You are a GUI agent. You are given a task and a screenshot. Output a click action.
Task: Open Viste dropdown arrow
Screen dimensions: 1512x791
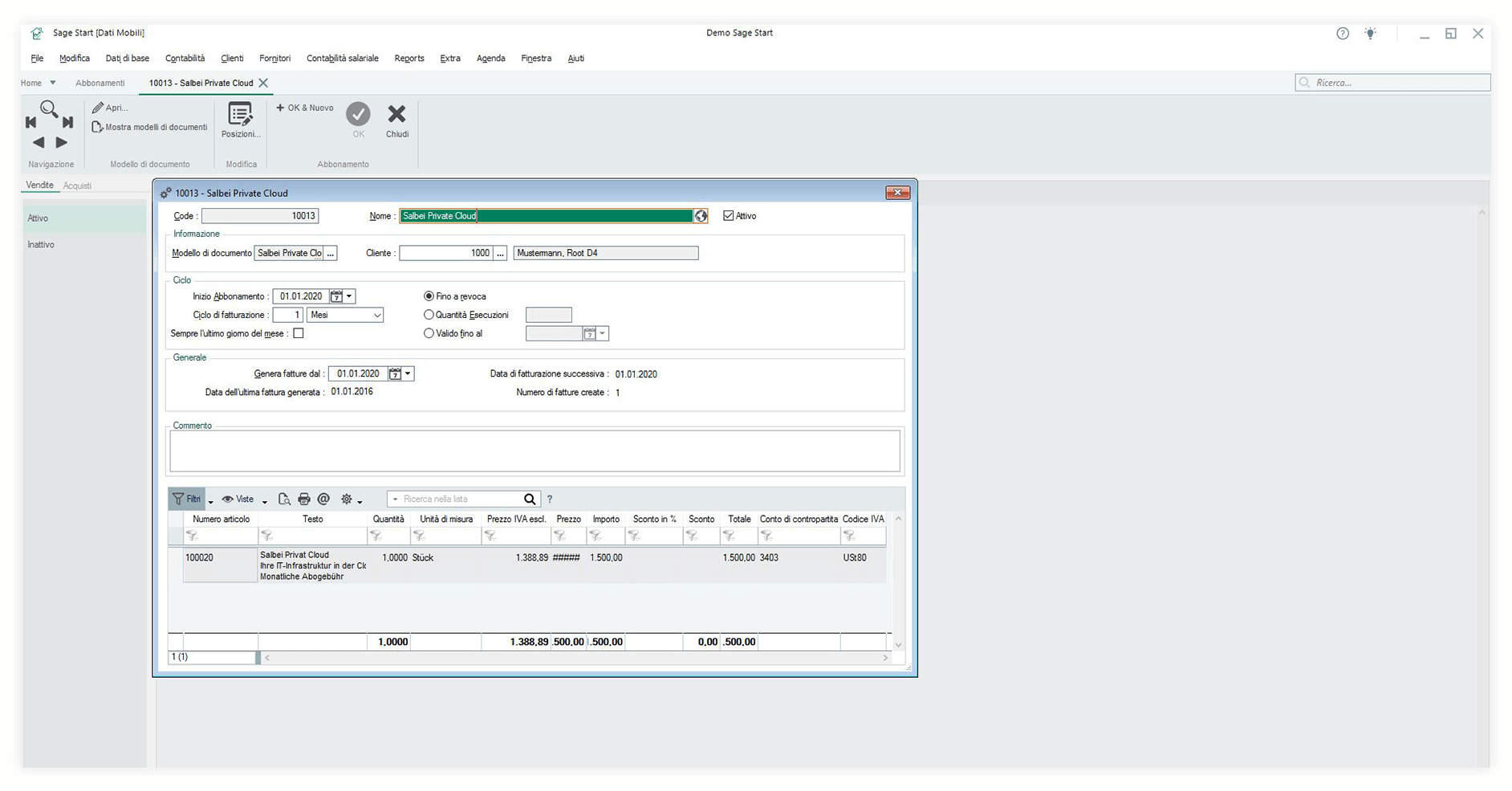click(x=265, y=501)
